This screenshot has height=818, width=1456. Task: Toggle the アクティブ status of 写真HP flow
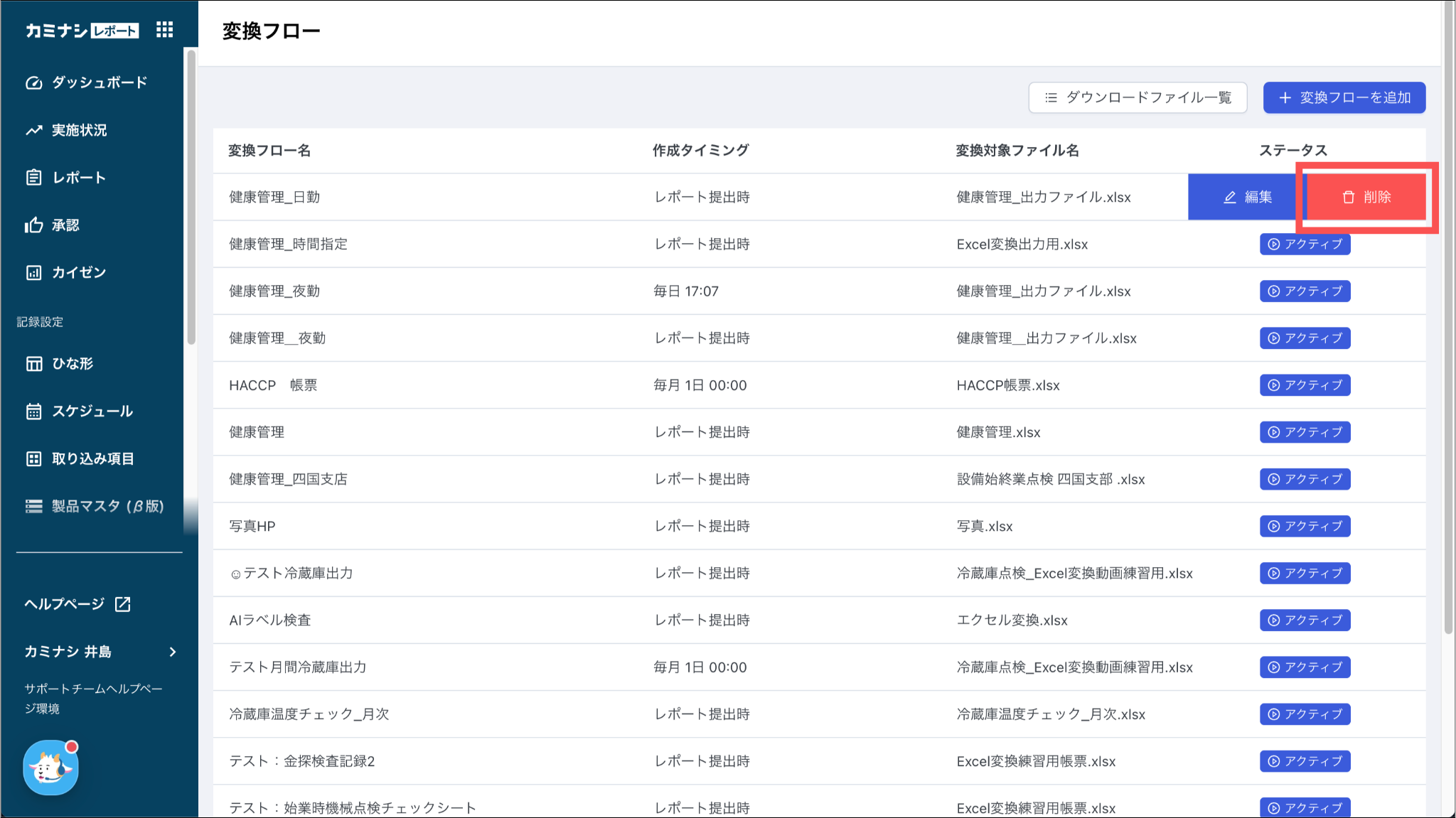pyautogui.click(x=1305, y=526)
